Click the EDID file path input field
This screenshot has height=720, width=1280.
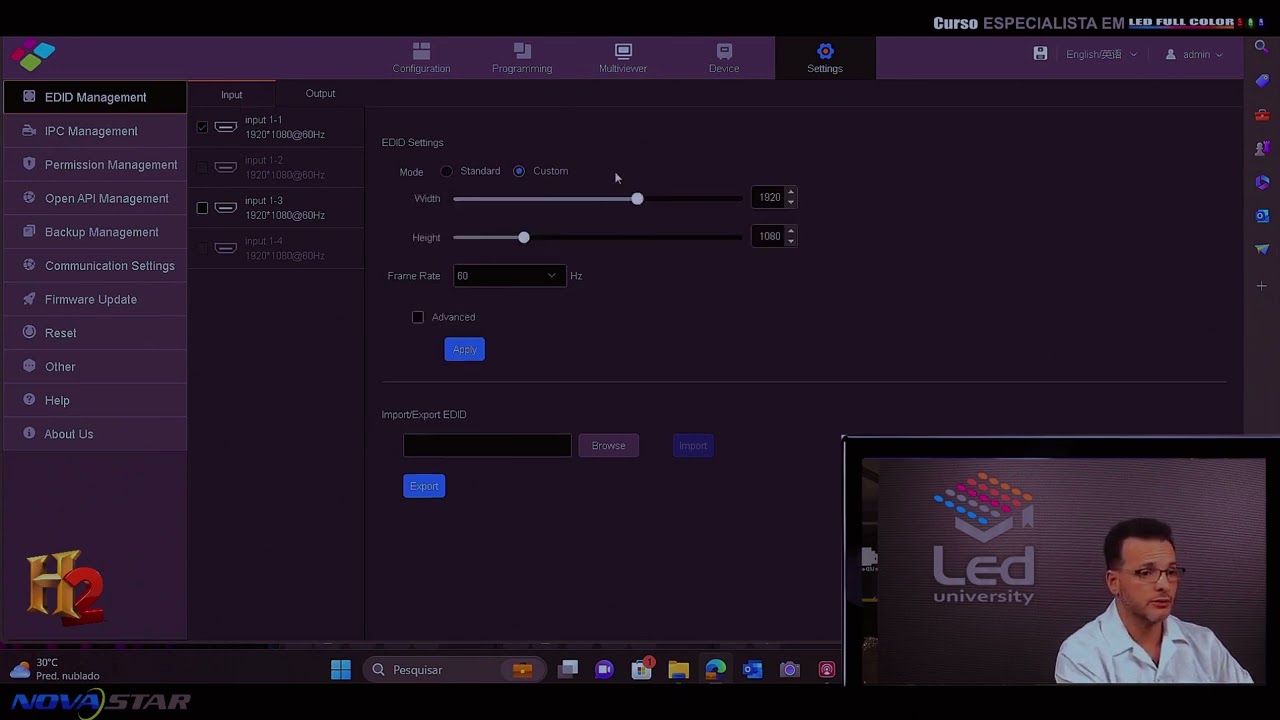tap(487, 446)
